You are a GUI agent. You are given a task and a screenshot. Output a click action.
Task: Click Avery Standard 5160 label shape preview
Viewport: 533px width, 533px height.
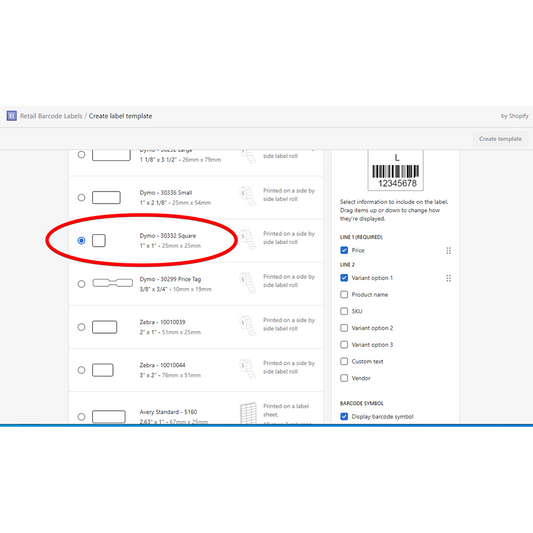click(109, 417)
